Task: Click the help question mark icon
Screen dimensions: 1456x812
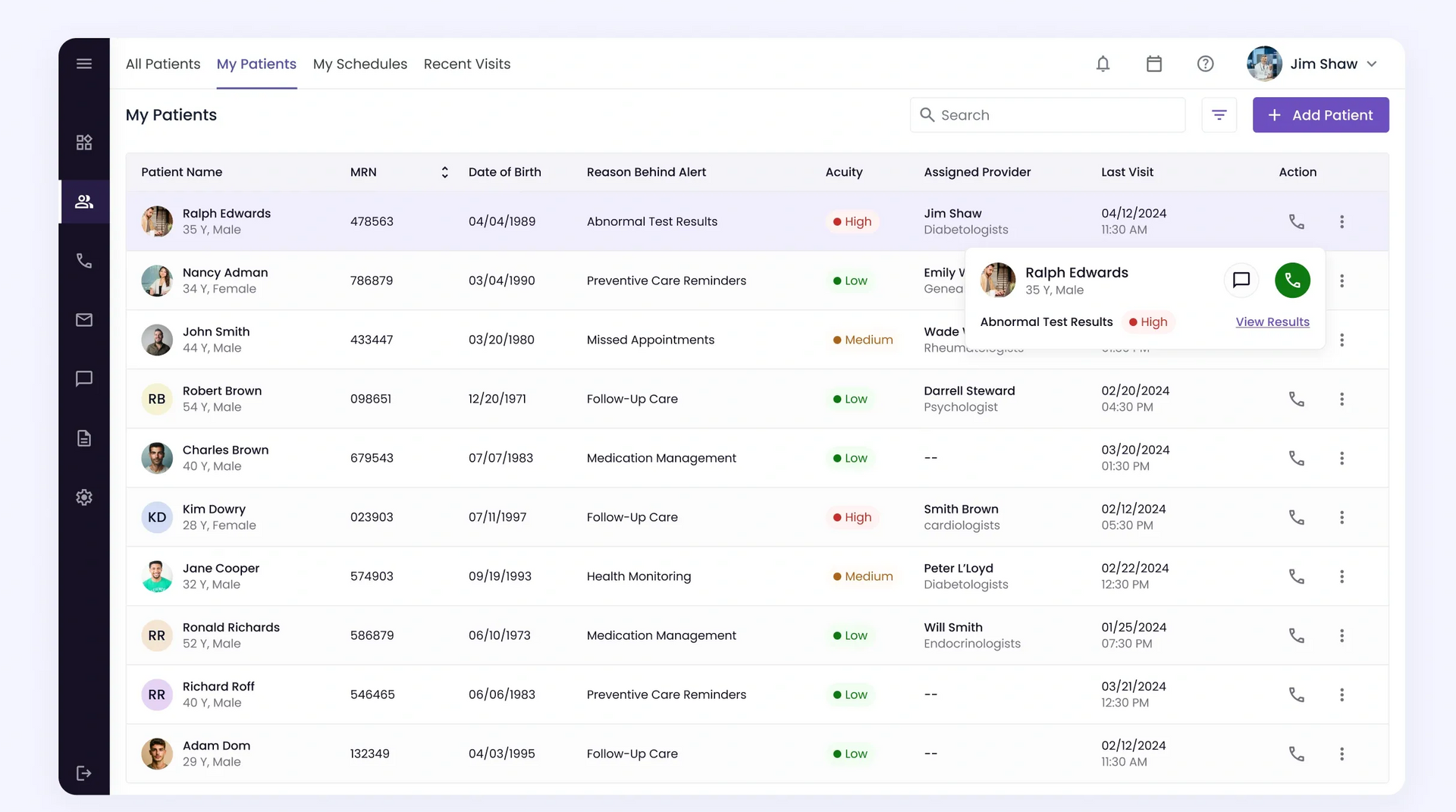Action: click(x=1205, y=64)
